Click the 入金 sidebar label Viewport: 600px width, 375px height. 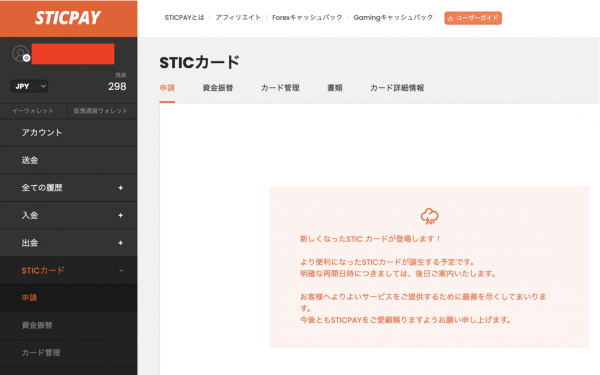point(30,215)
